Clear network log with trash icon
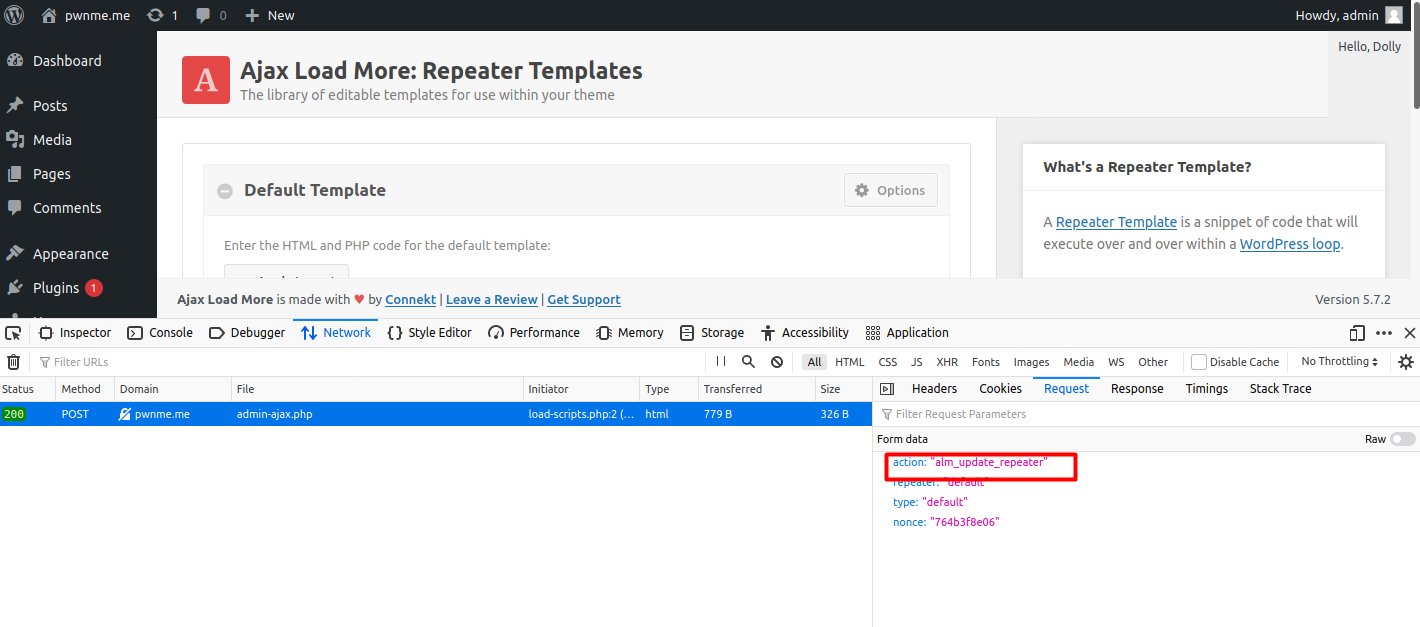This screenshot has width=1420, height=627. [14, 362]
